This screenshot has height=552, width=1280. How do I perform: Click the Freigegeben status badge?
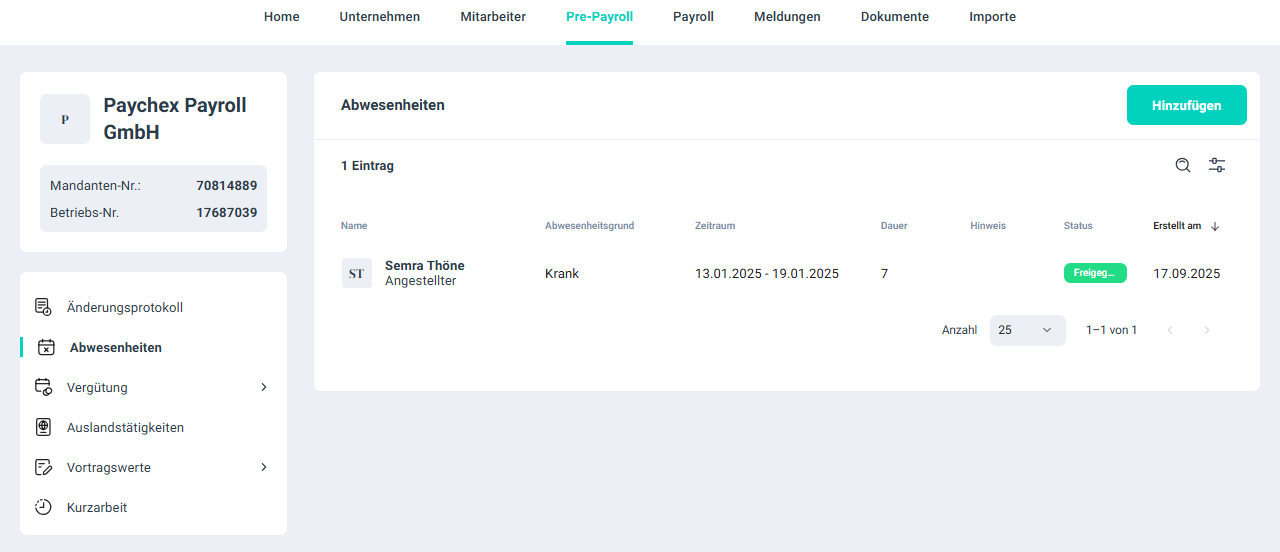click(x=1094, y=273)
